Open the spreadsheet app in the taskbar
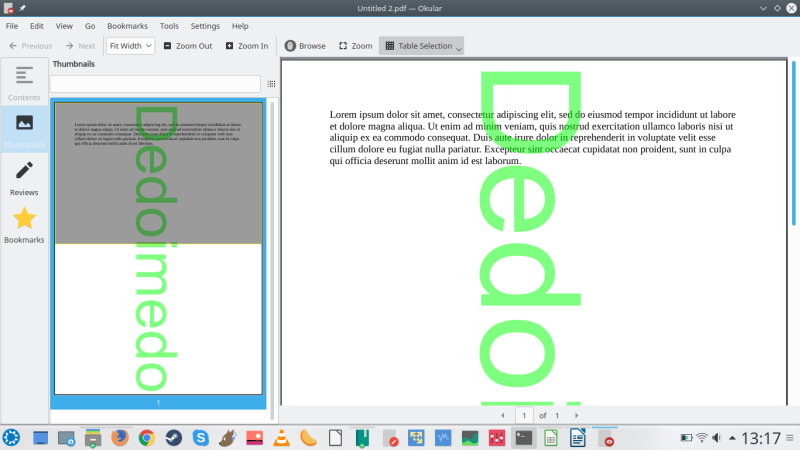Image resolution: width=800 pixels, height=450 pixels. [x=551, y=438]
